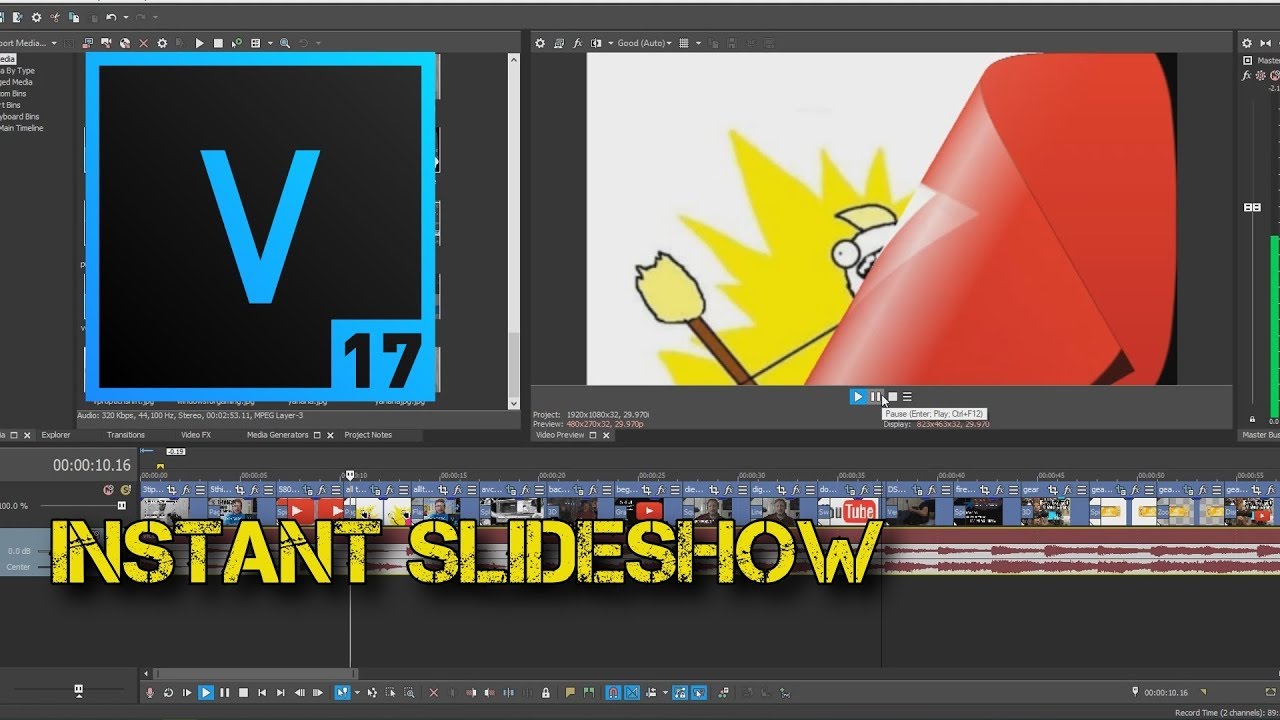Switch to the Video FX tab
1280x720 pixels.
pyautogui.click(x=196, y=435)
